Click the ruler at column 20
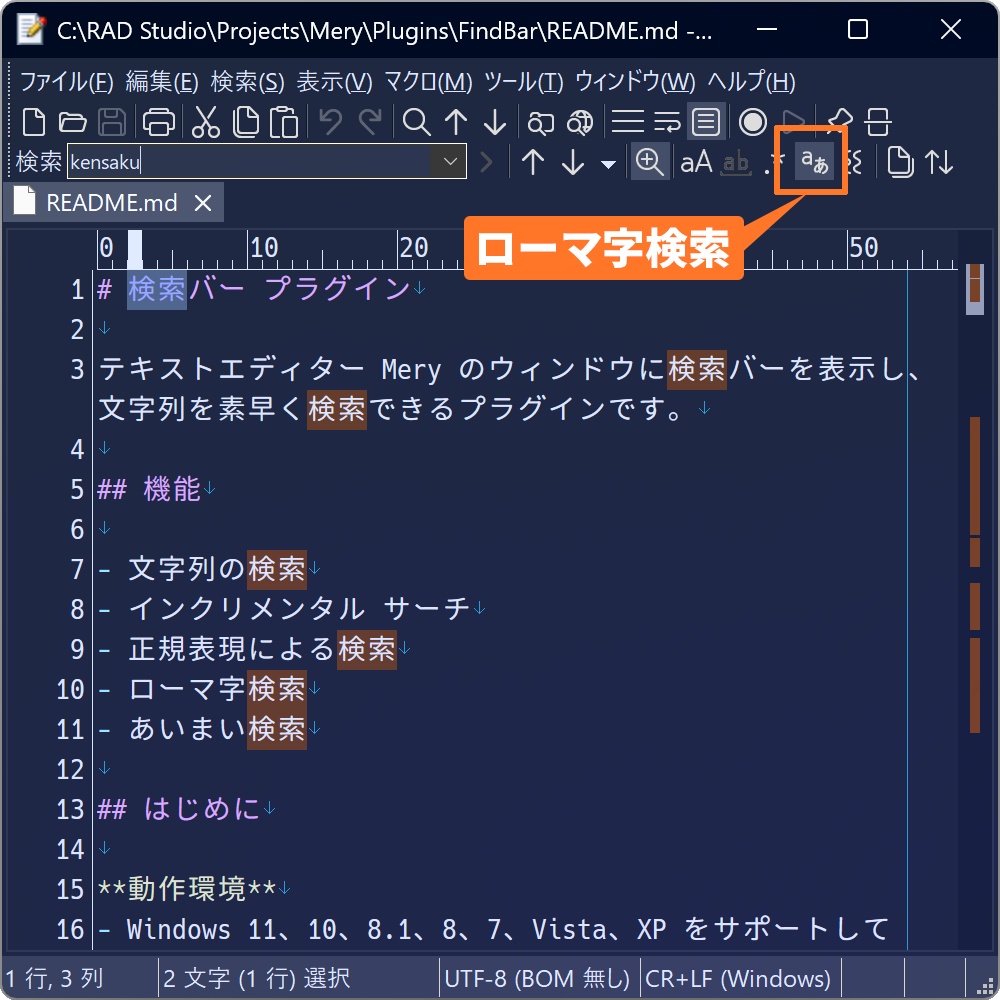This screenshot has height=1000, width=1000. [413, 249]
